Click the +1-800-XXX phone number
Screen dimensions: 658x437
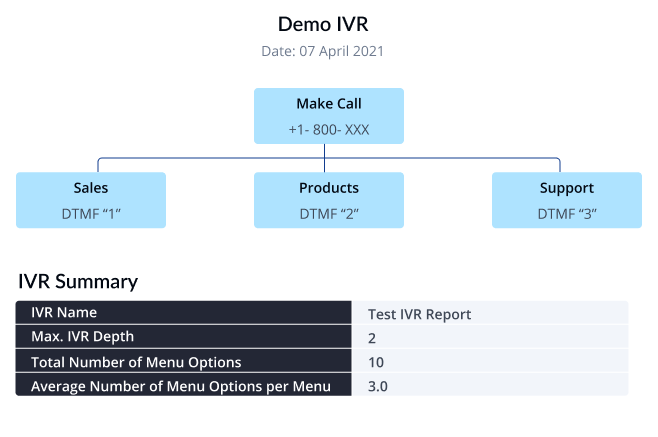pyautogui.click(x=328, y=129)
